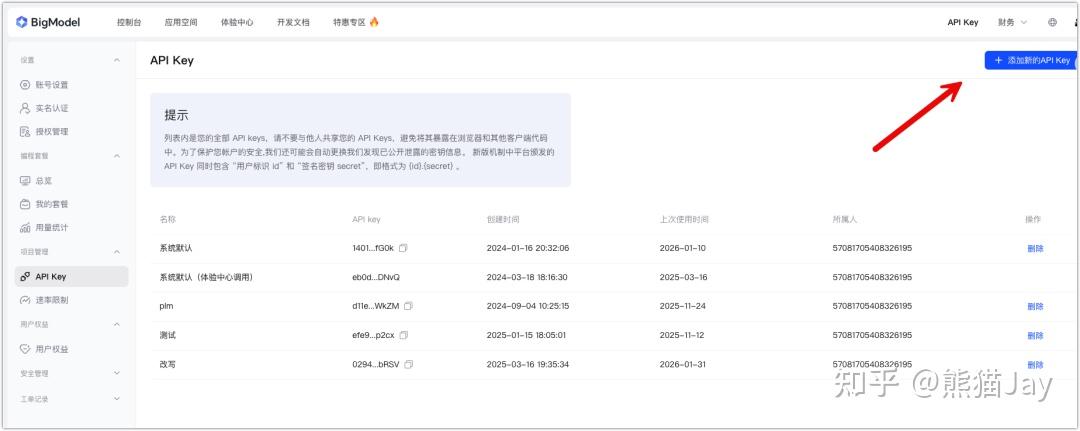Select API Key in top-right navigation
Screen dimensions: 1080x431
point(963,22)
